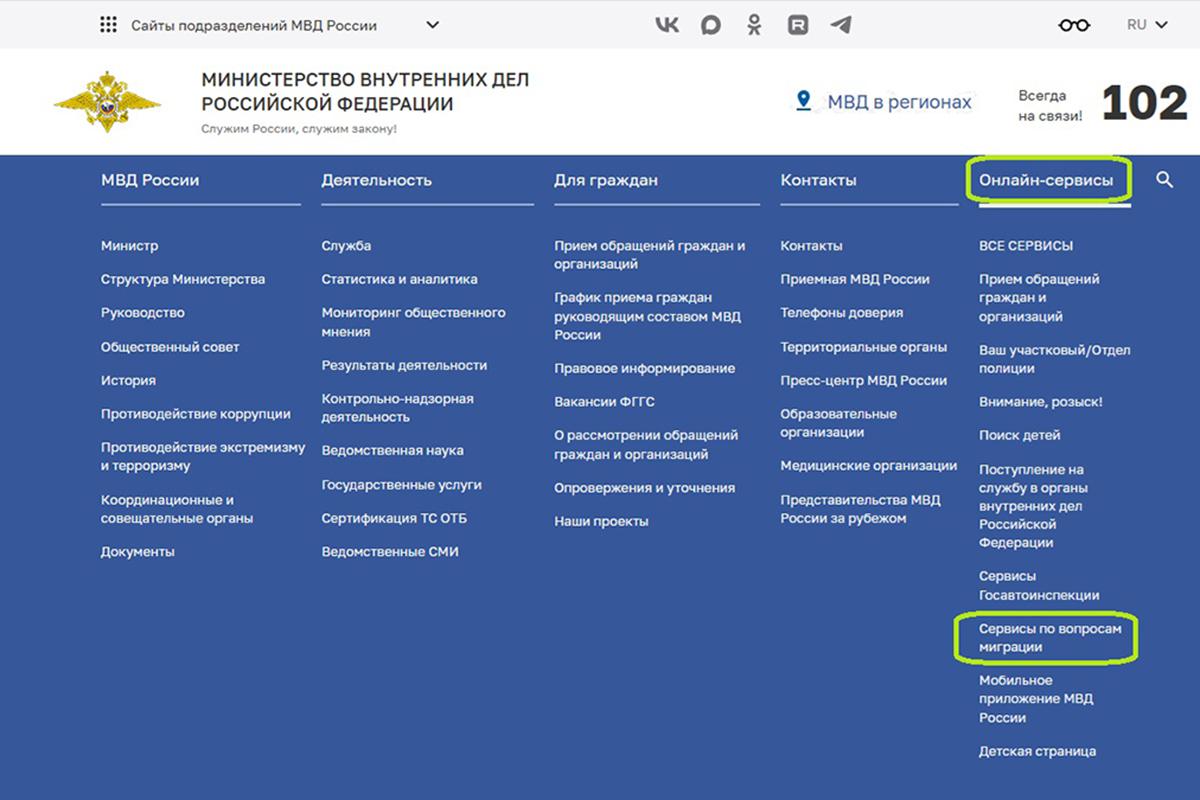Click the 102 emergency number
The width and height of the screenshot is (1200, 800).
click(1144, 104)
